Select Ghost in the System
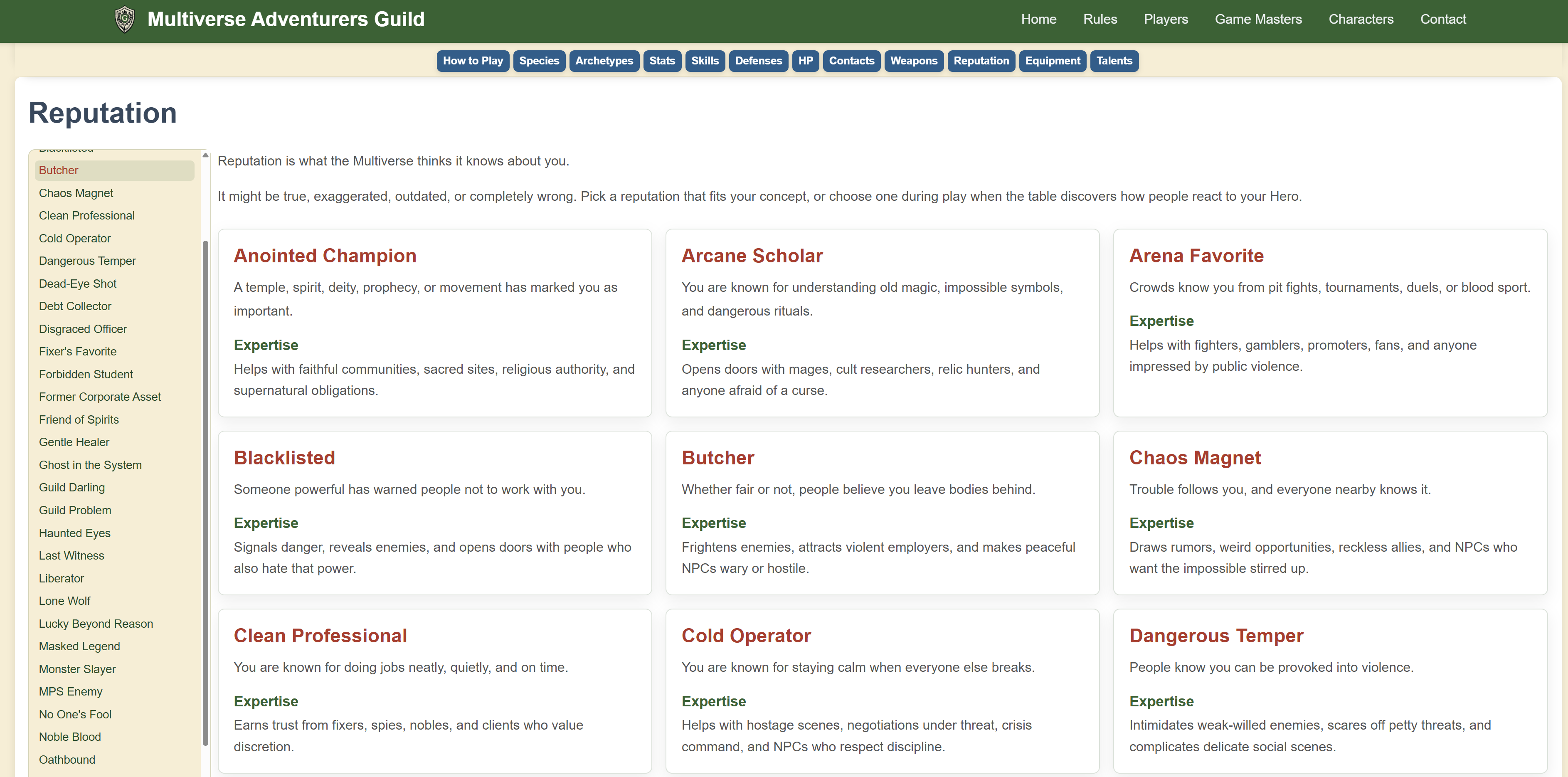 tap(114, 465)
